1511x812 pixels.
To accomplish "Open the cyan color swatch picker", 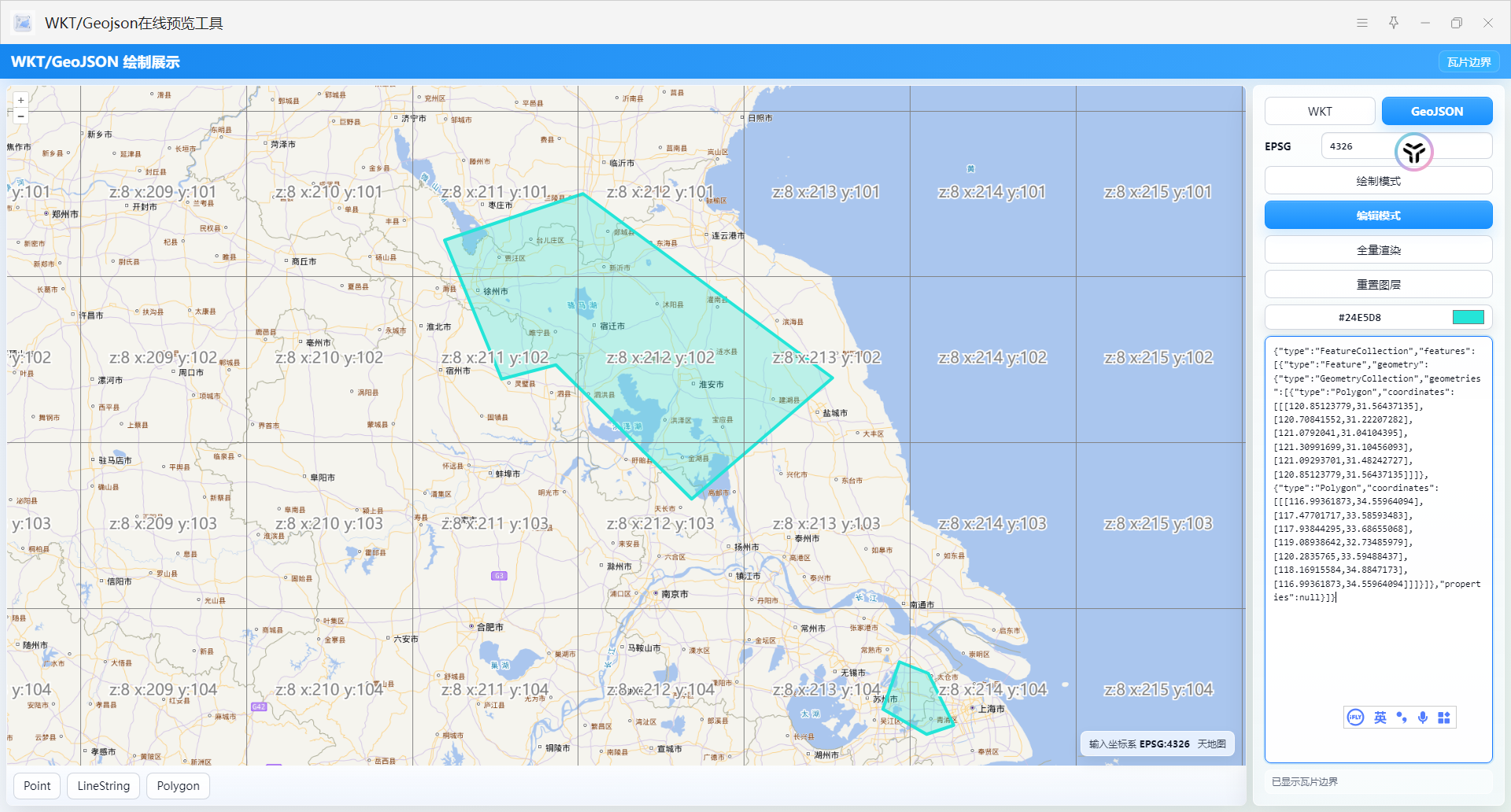I will click(1468, 318).
